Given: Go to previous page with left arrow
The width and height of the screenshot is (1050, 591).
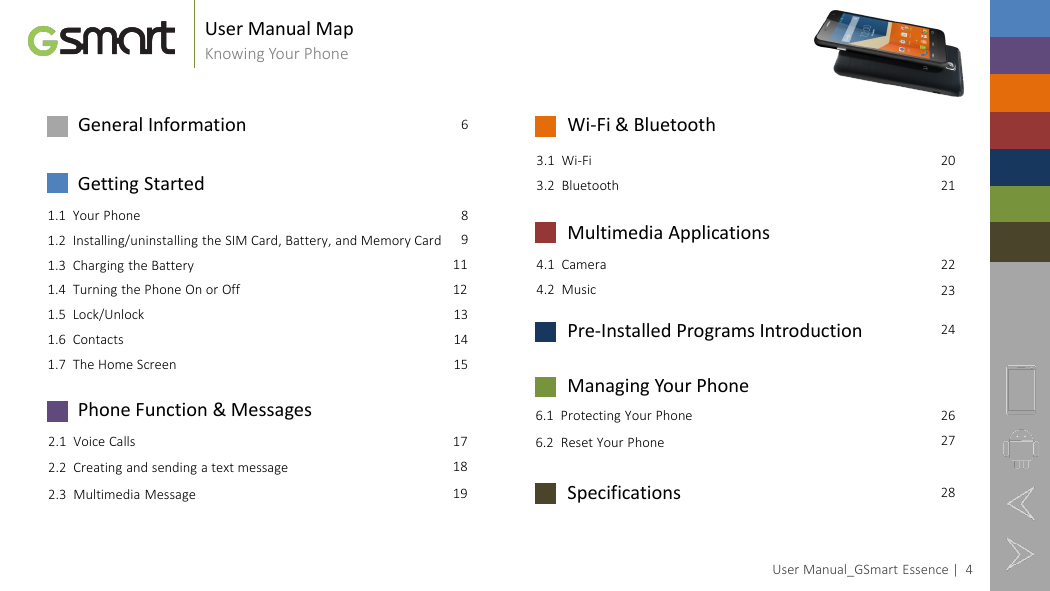Looking at the screenshot, I should point(1021,503).
